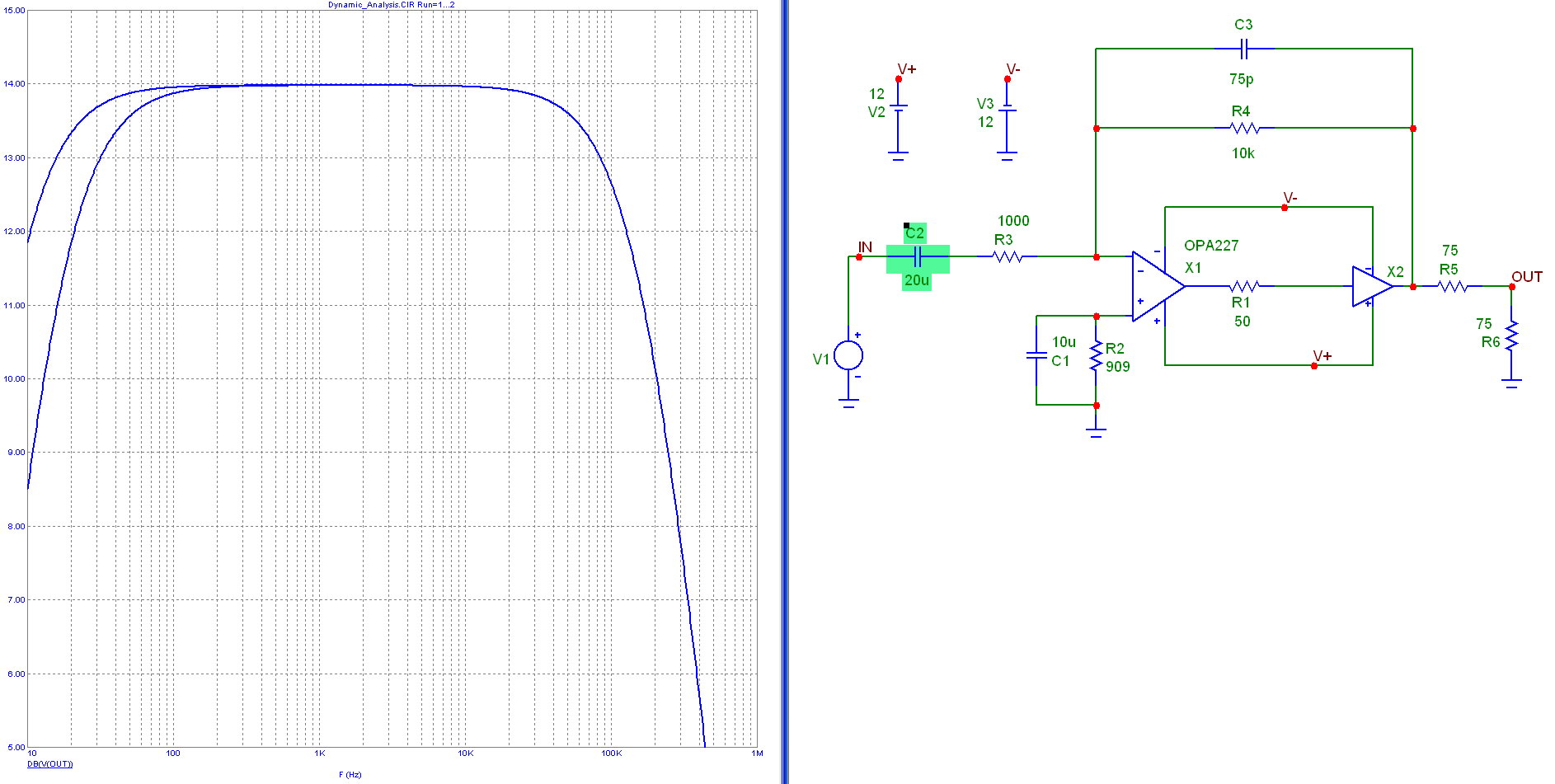Screen dimensions: 1555x784
Task: Click the ground symbol below R2
Action: 1096,431
